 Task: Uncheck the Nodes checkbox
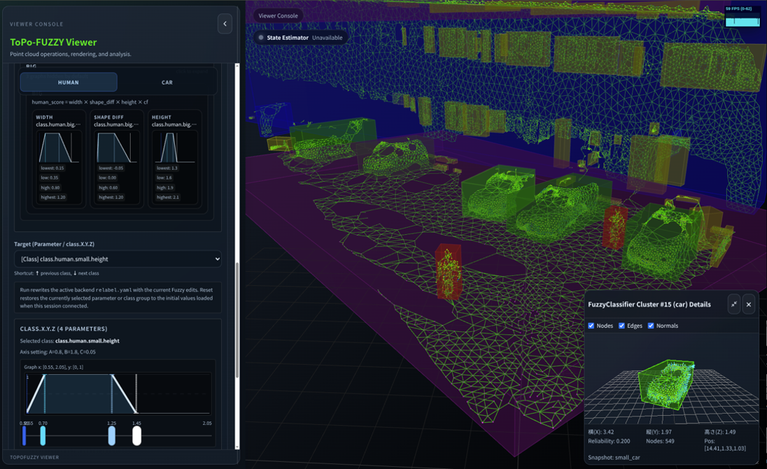coord(591,326)
